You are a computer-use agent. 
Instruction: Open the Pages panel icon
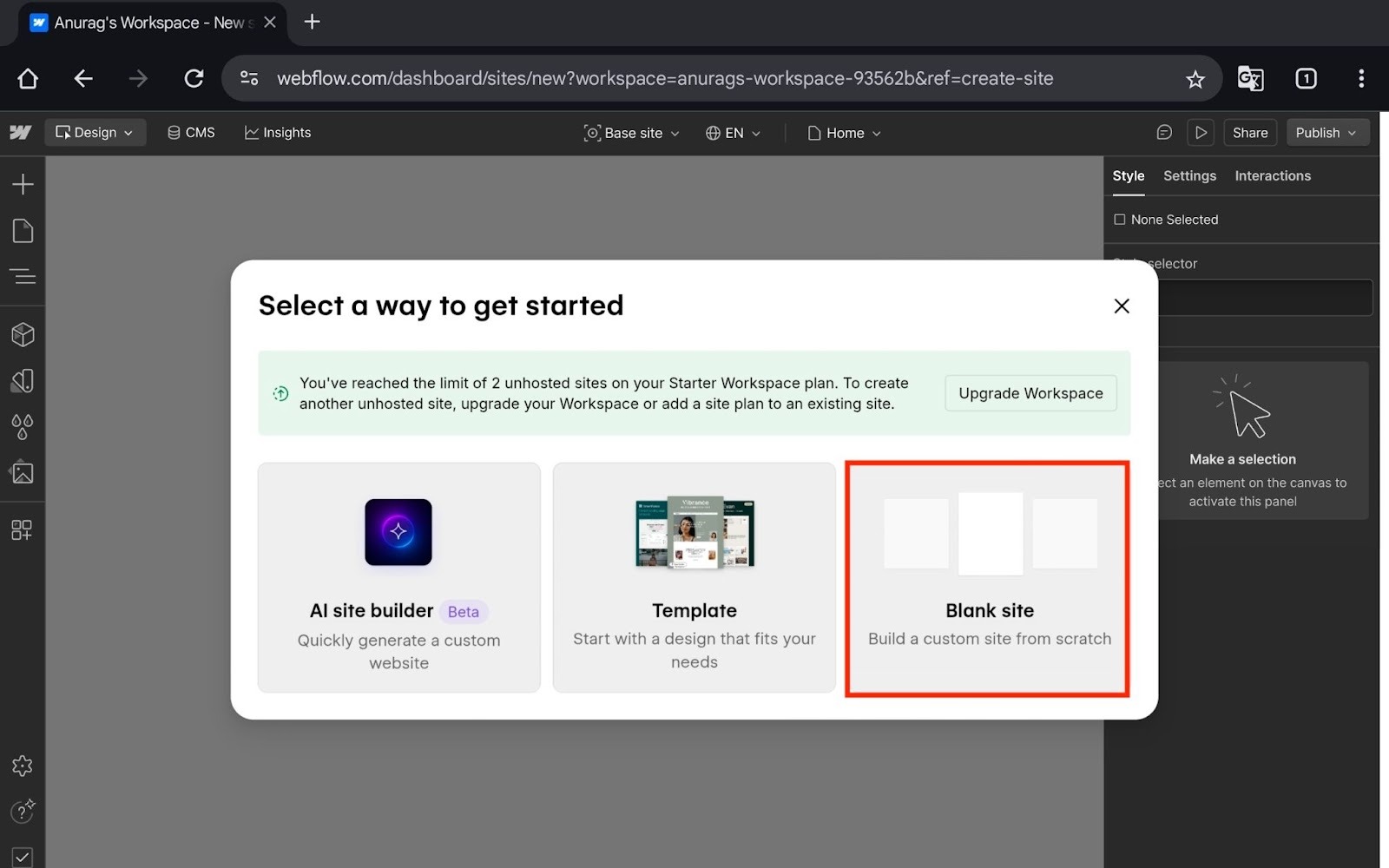tap(23, 231)
